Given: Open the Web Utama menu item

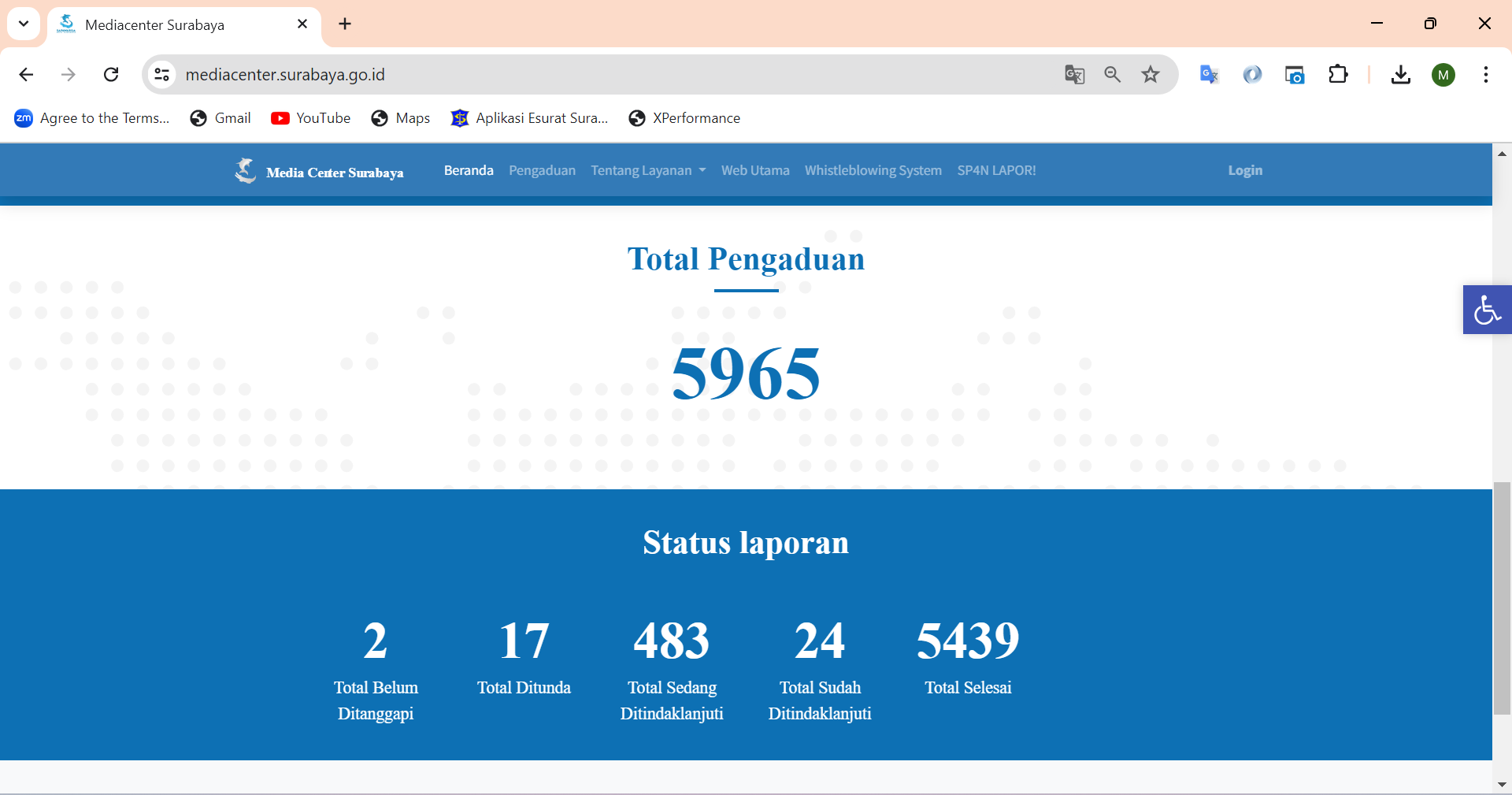Looking at the screenshot, I should [x=755, y=170].
